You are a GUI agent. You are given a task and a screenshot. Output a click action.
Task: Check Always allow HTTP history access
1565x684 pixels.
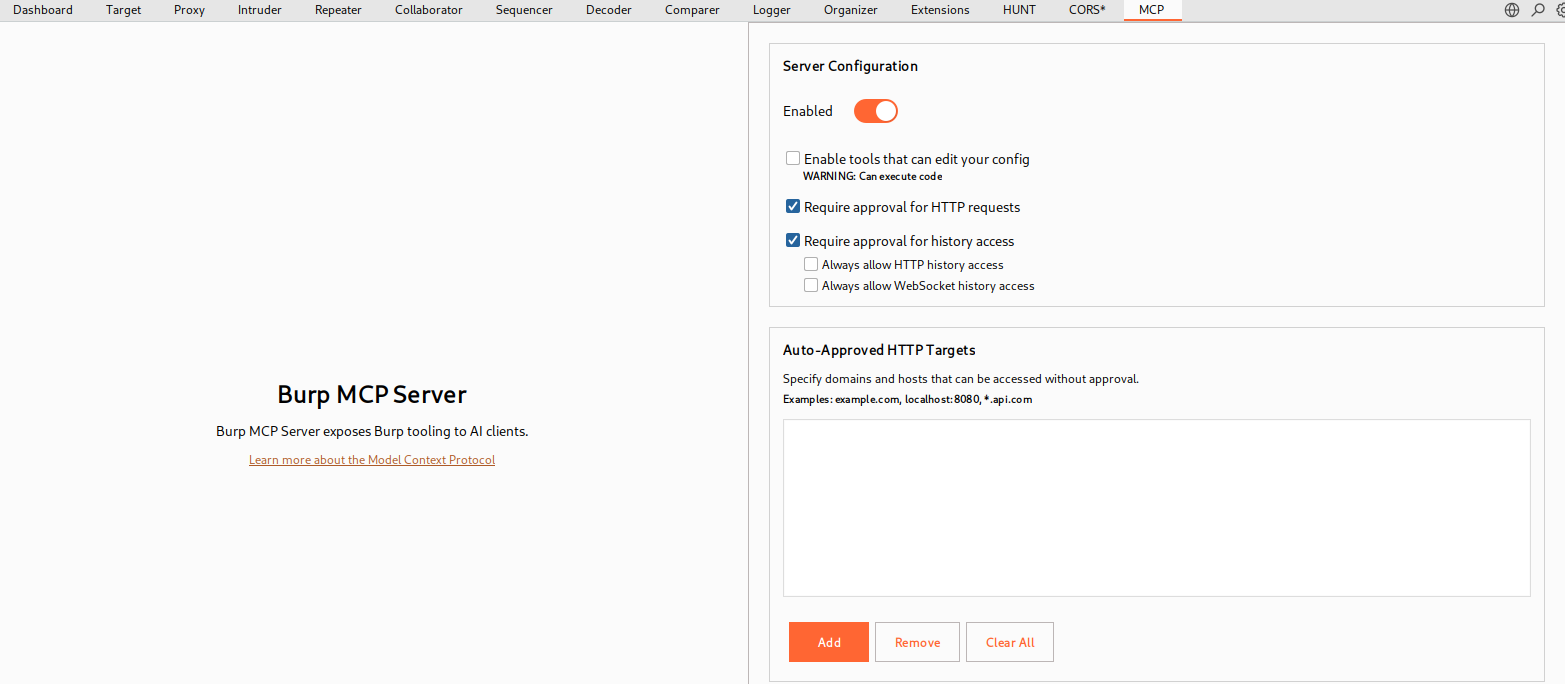point(811,265)
